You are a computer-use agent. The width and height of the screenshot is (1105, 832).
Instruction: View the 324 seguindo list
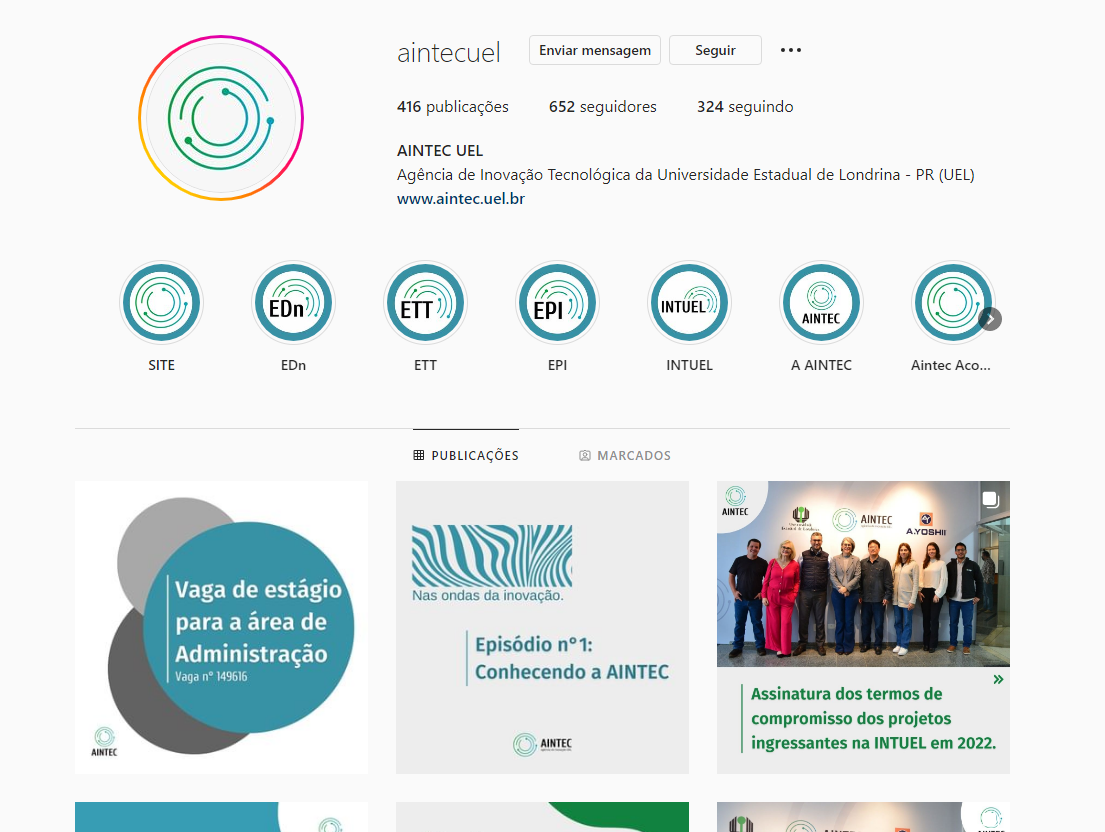(745, 106)
